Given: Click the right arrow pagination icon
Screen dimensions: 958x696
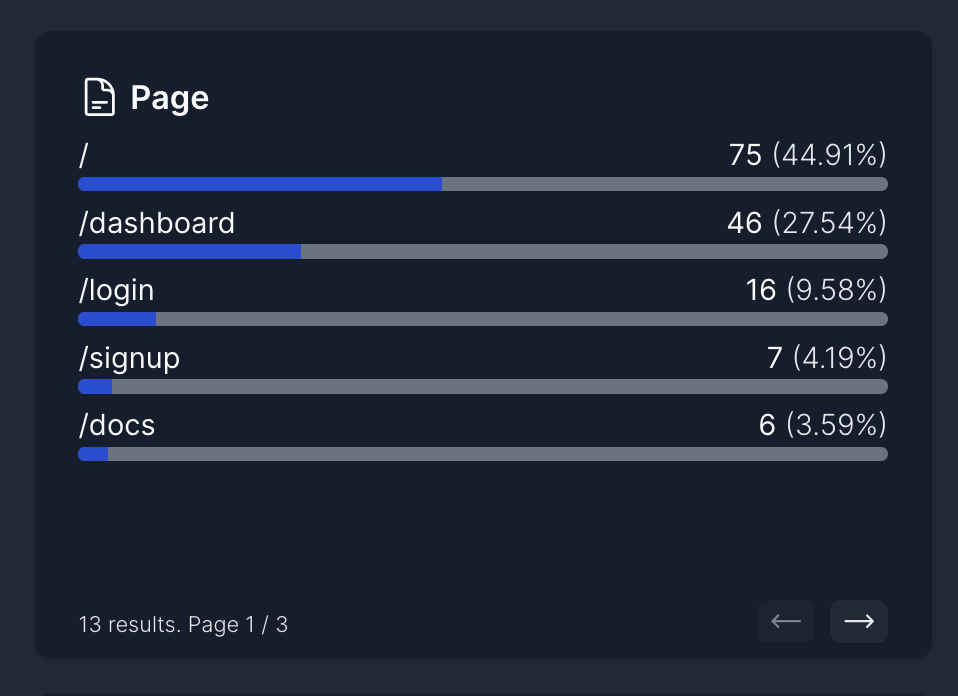Looking at the screenshot, I should click(858, 621).
